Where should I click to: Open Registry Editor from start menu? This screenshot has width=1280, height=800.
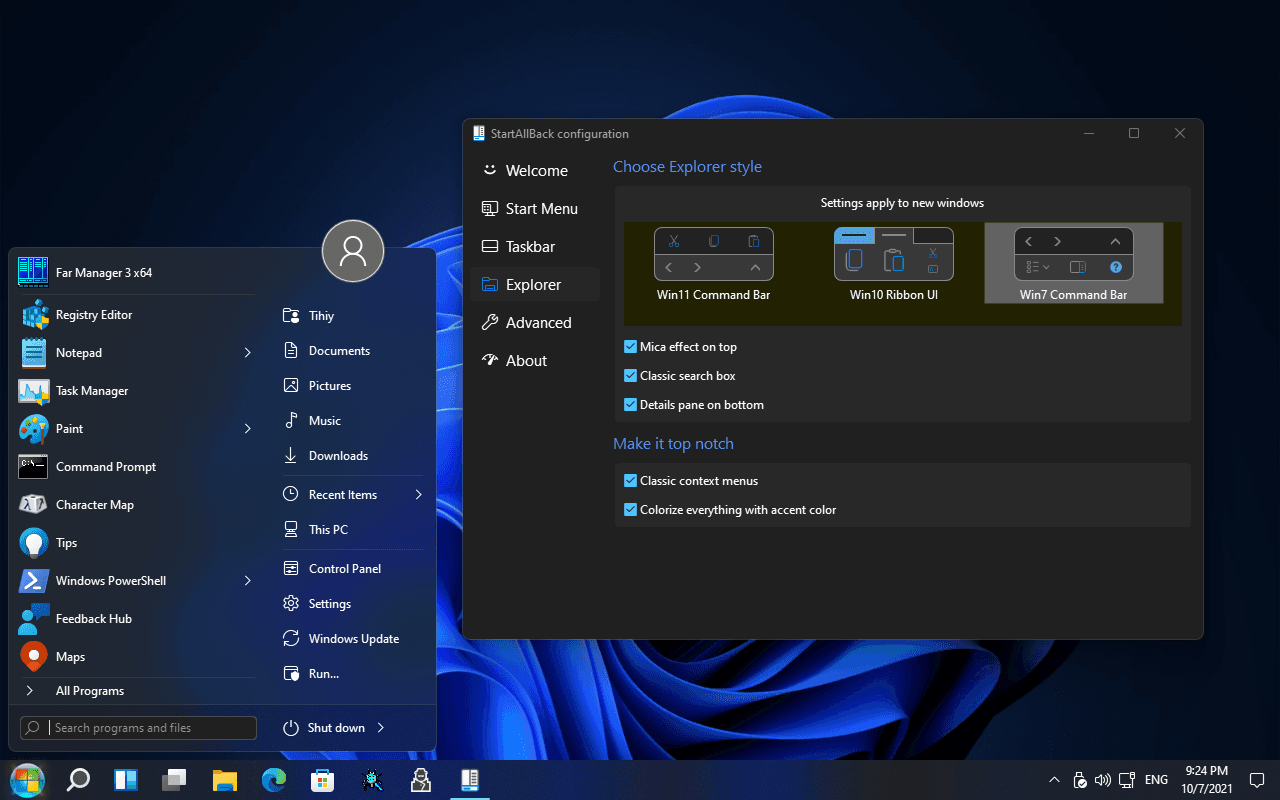pyautogui.click(x=93, y=315)
